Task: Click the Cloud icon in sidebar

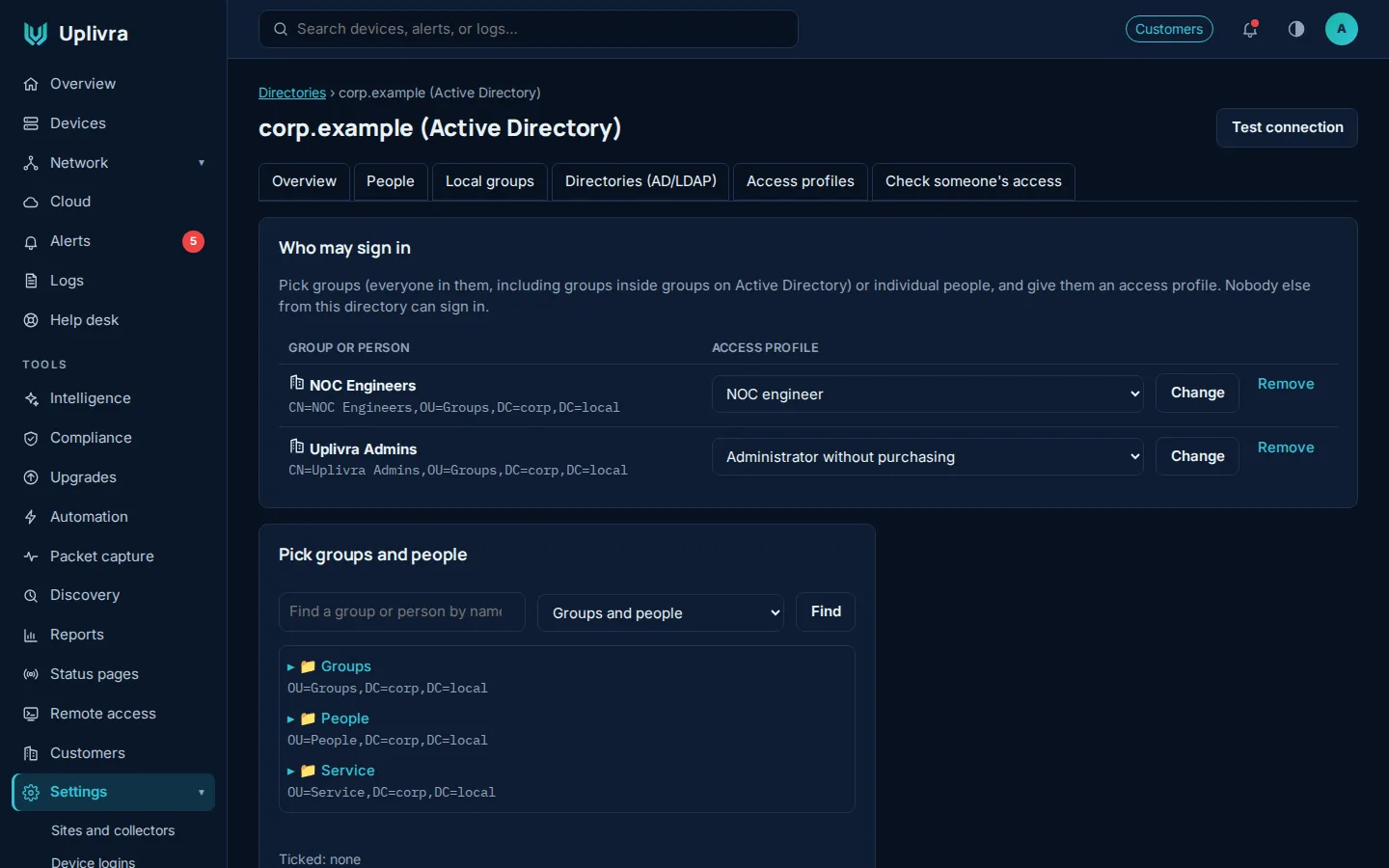Action: point(31,202)
